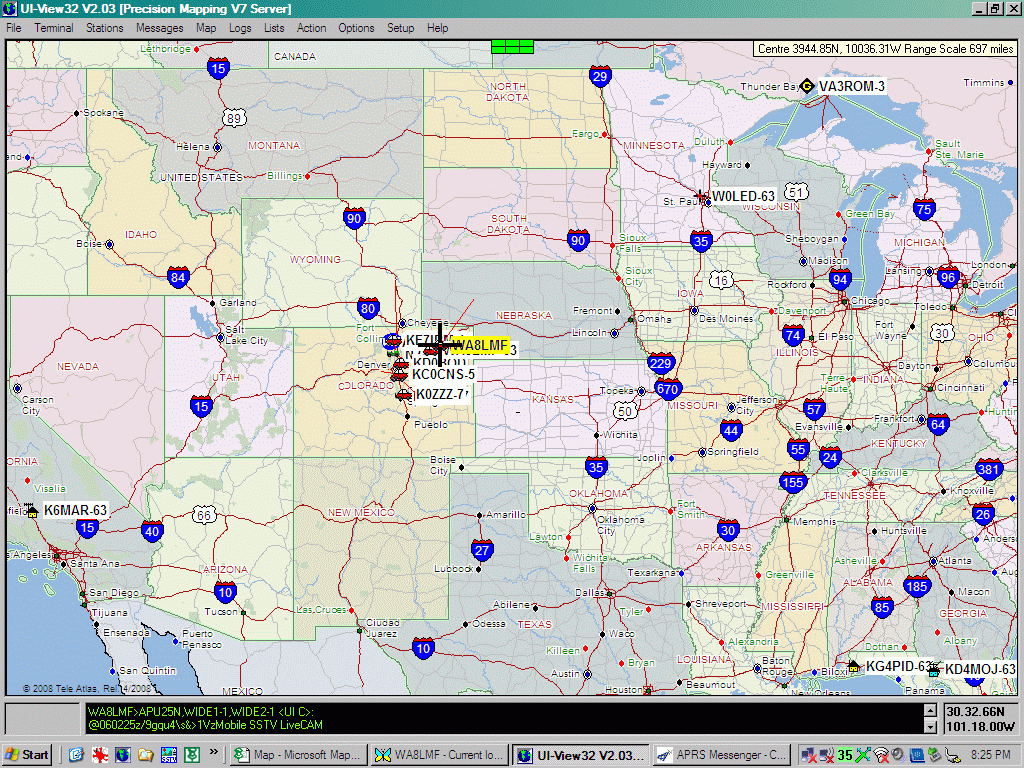The width and height of the screenshot is (1024, 768).
Task: Click the green status indicator bars atop map
Action: (512, 46)
